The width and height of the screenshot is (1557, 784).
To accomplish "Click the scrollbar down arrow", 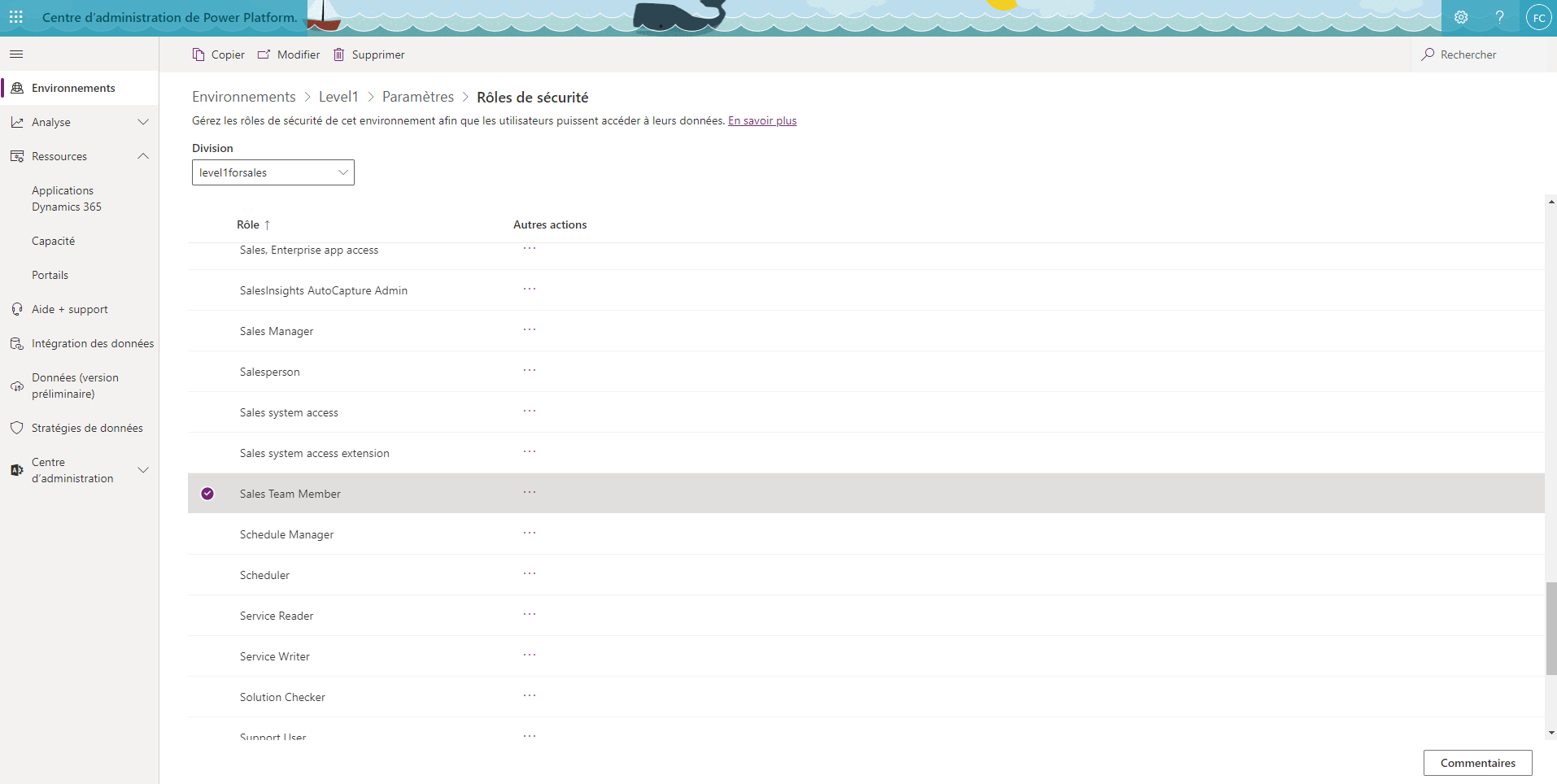I will [1550, 733].
